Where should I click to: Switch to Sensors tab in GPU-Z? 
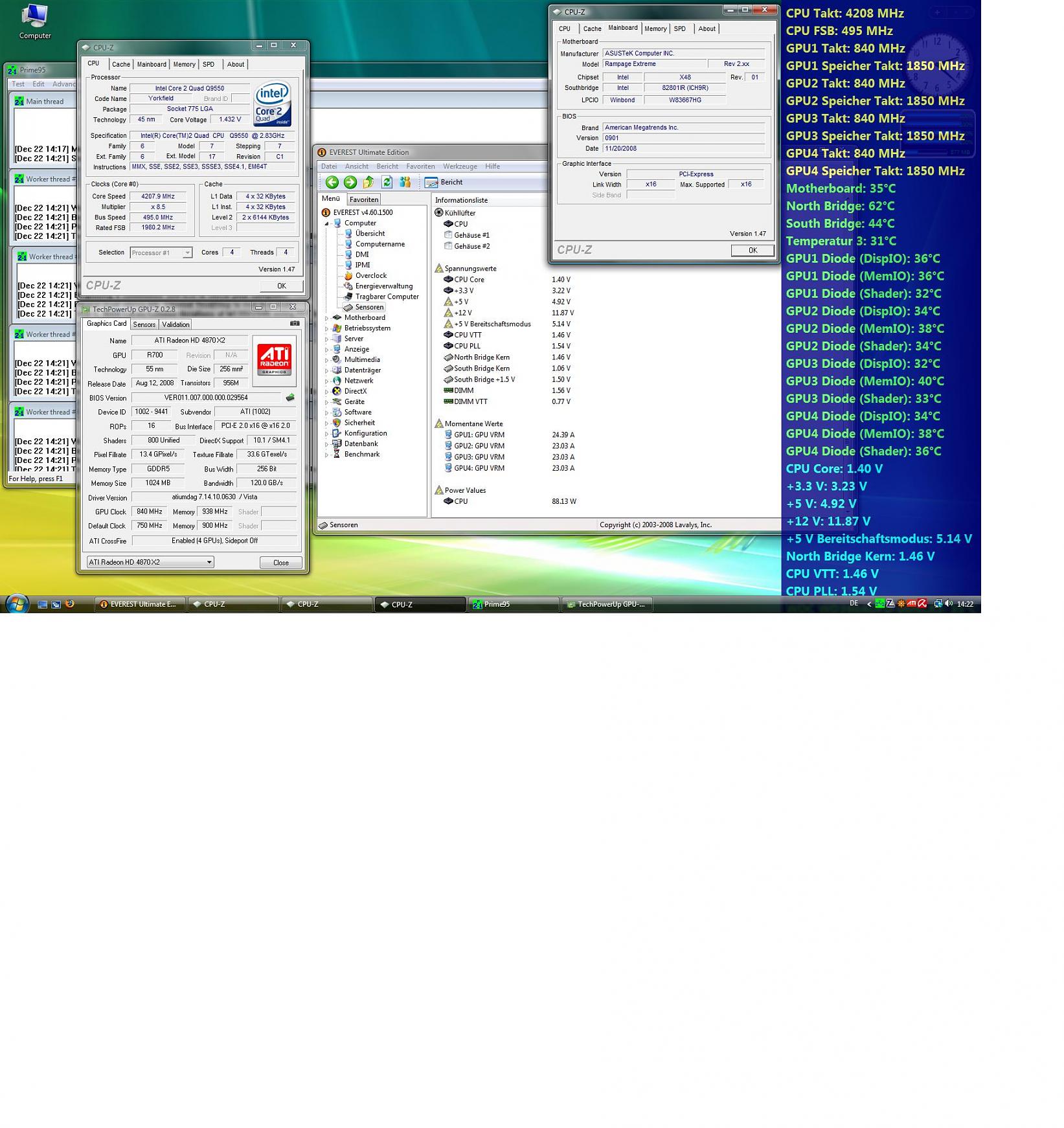(144, 324)
